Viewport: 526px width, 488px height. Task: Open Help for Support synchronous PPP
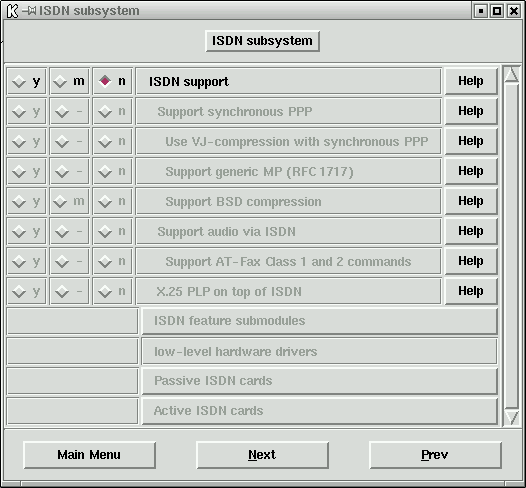[471, 111]
